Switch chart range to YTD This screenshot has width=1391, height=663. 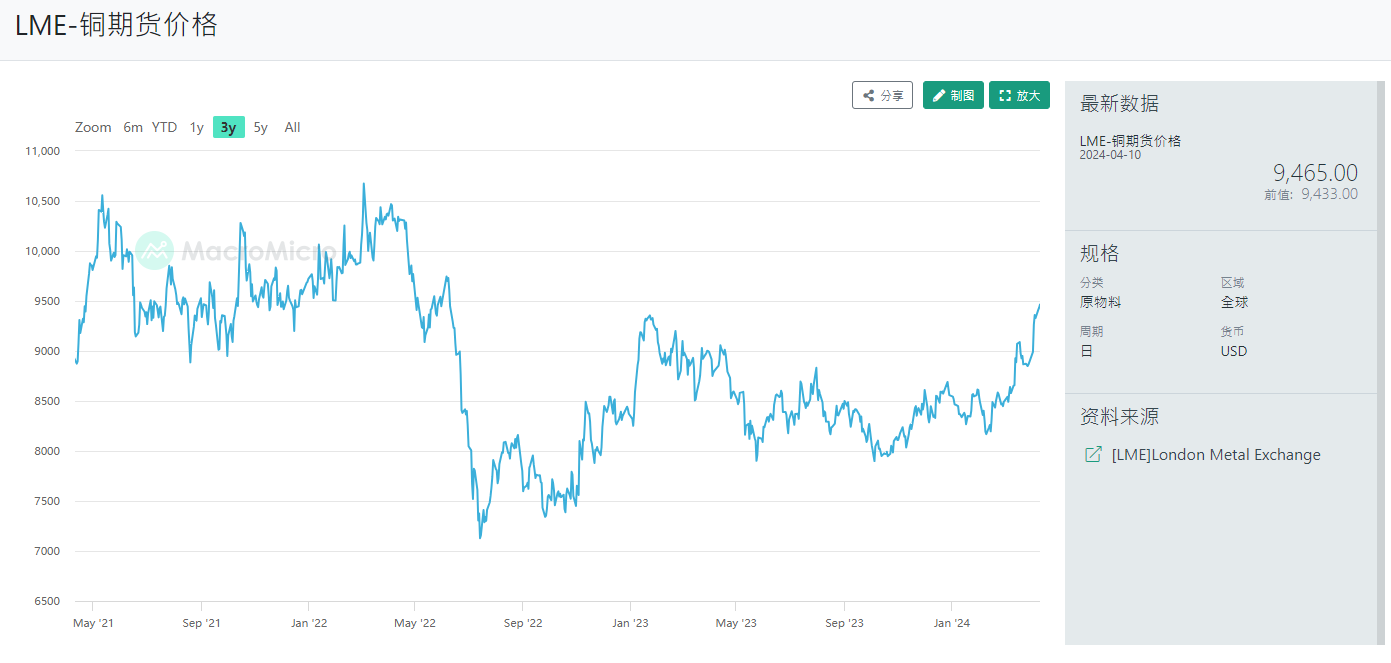(x=164, y=127)
